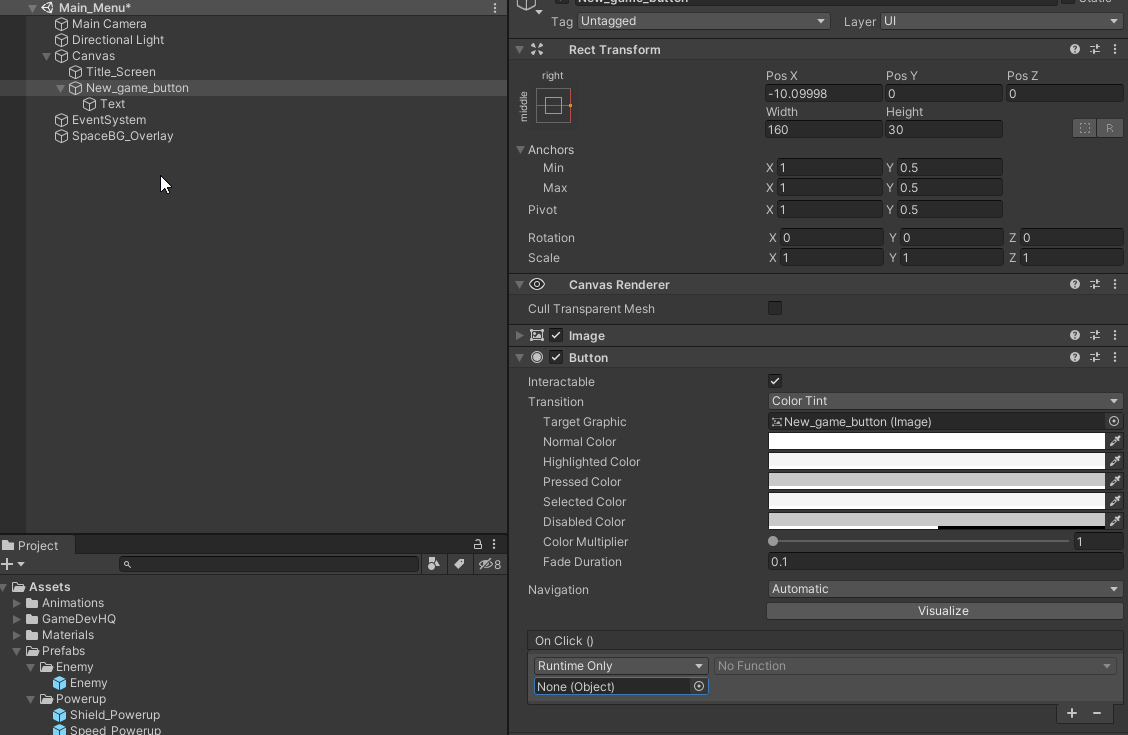Open the Runtime Only dropdown
The image size is (1128, 735).
pos(621,666)
